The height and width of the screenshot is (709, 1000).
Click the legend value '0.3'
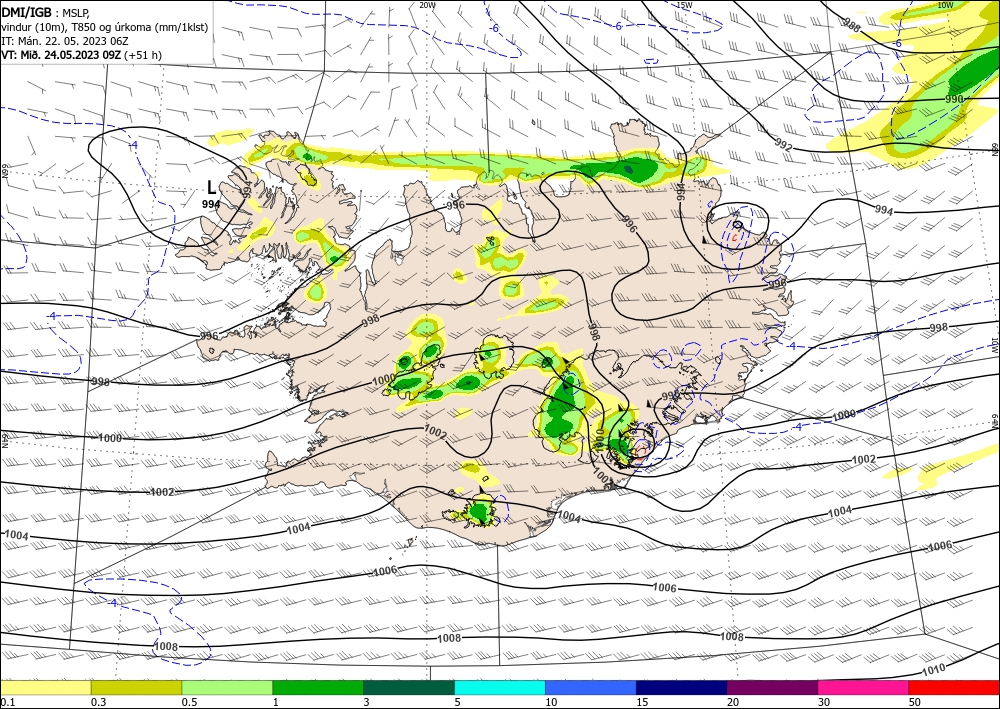tap(98, 702)
